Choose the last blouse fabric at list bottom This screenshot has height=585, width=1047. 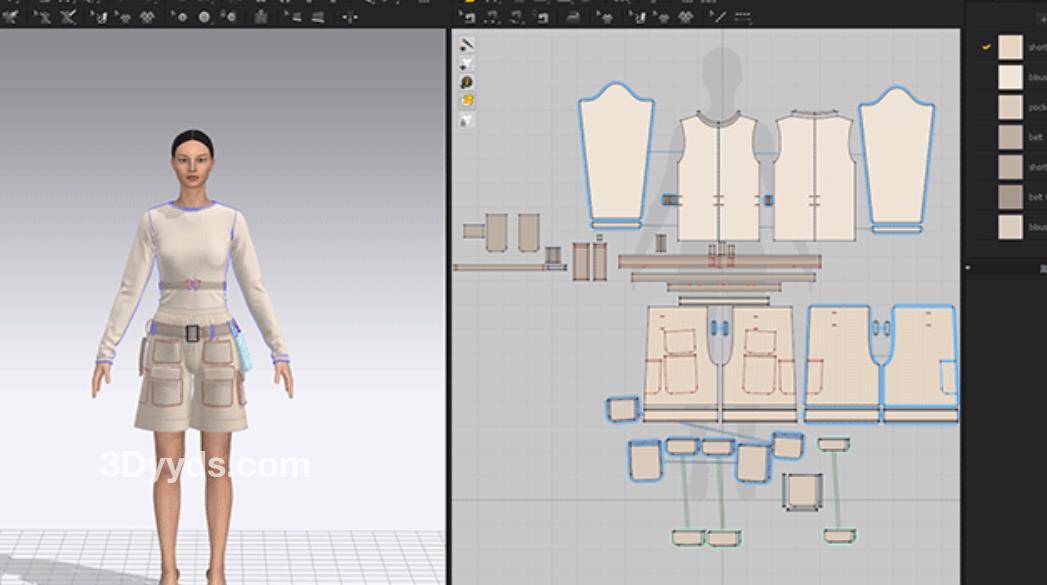[1010, 227]
